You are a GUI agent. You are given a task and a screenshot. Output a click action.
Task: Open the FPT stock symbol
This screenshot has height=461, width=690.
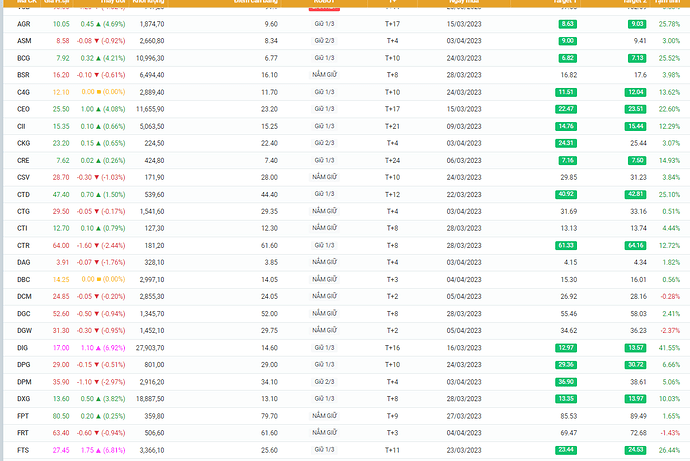(x=23, y=414)
